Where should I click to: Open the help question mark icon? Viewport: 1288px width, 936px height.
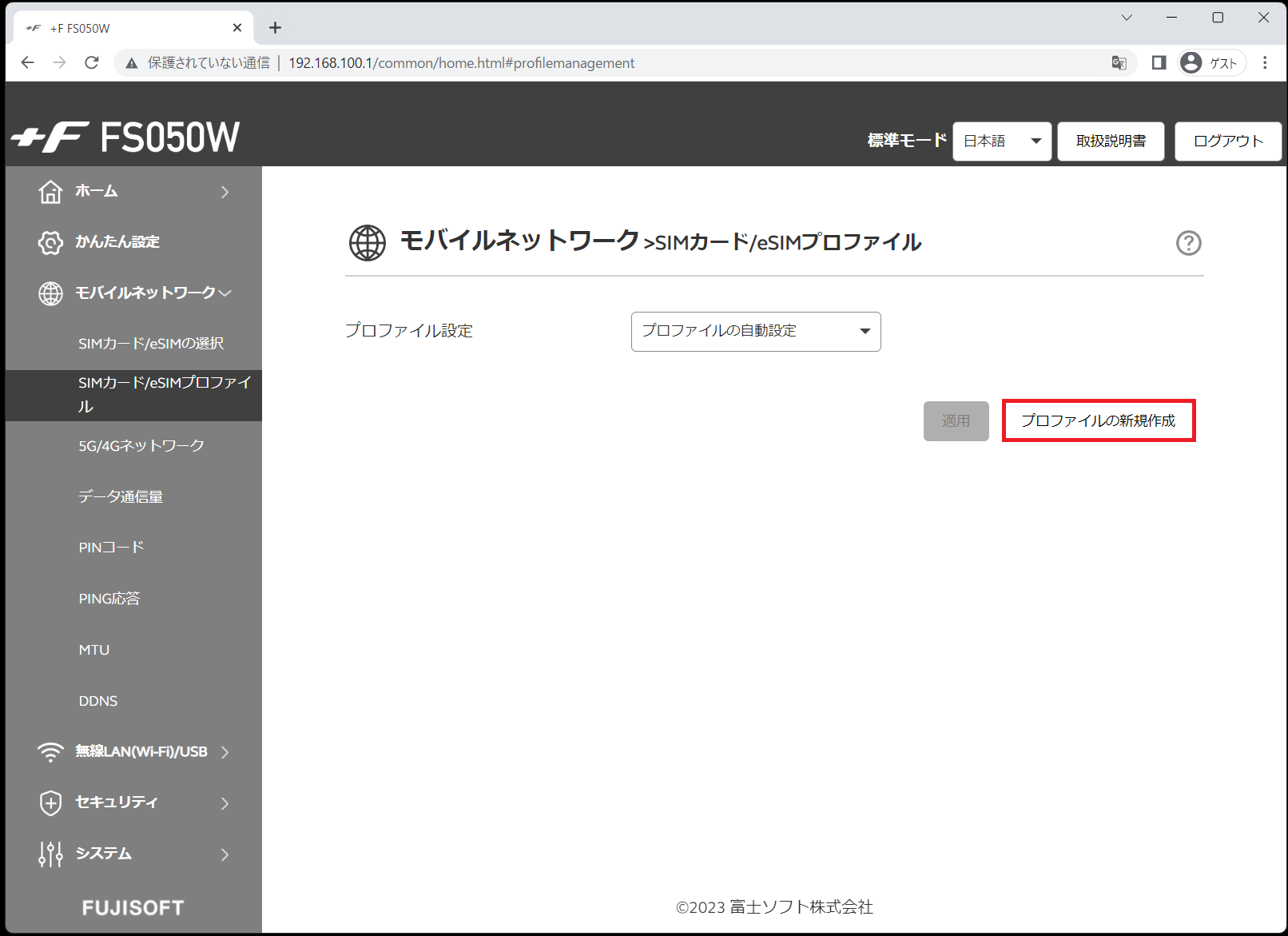1189,243
